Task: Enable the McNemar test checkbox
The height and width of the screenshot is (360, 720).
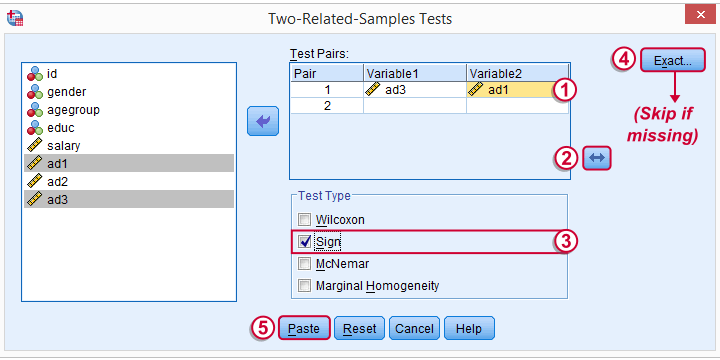Action: pos(304,264)
